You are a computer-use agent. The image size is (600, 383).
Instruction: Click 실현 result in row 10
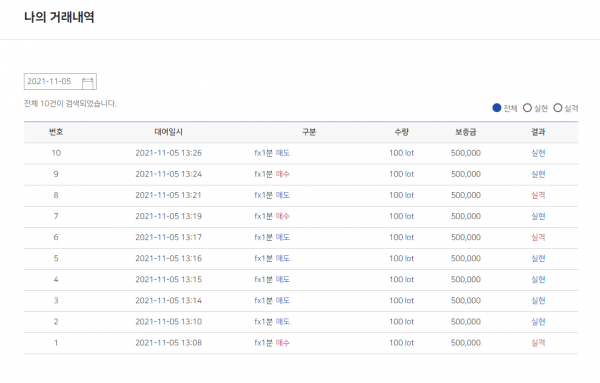tap(538, 153)
